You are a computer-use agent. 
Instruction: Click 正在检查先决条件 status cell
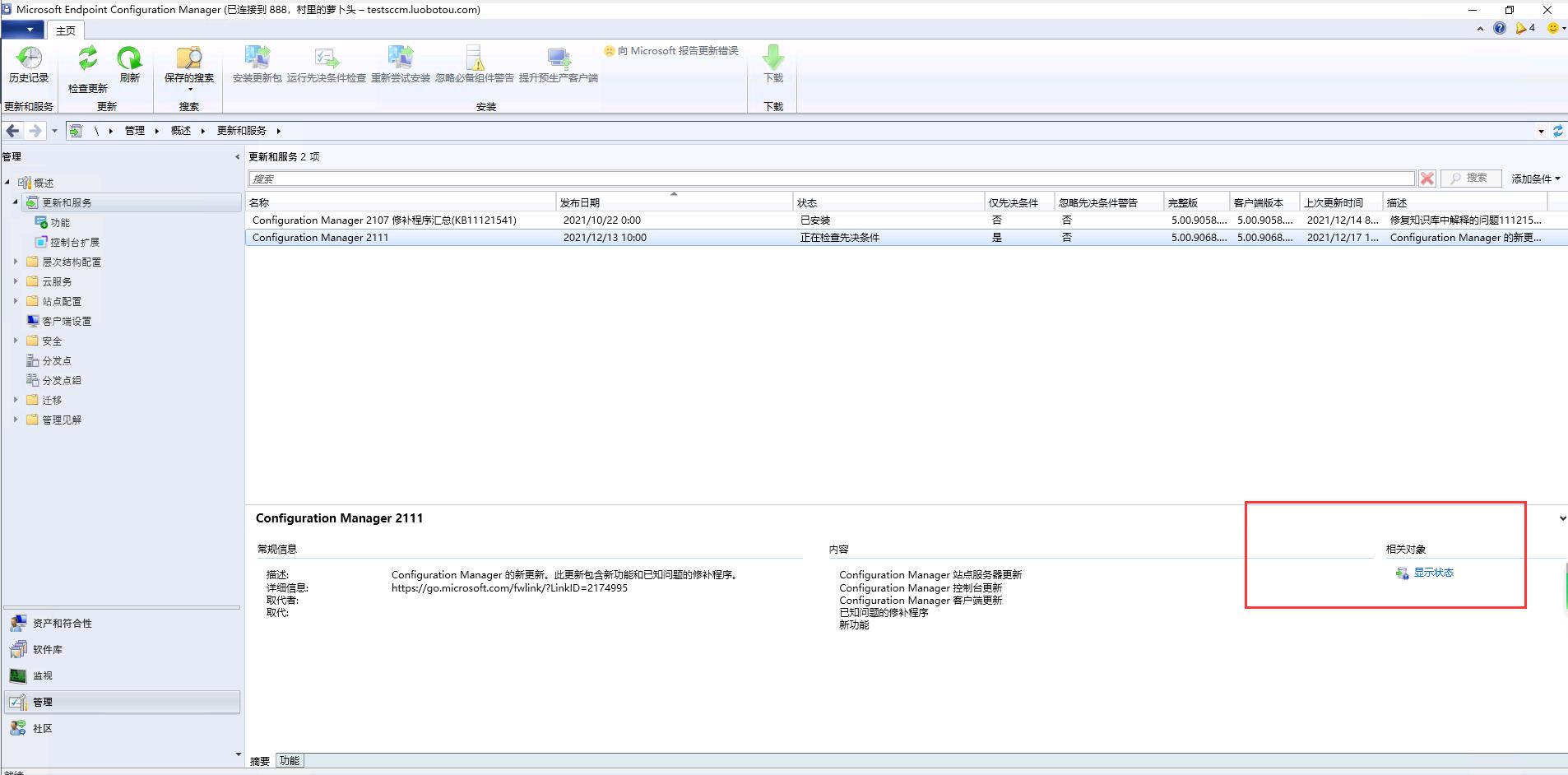click(x=840, y=237)
